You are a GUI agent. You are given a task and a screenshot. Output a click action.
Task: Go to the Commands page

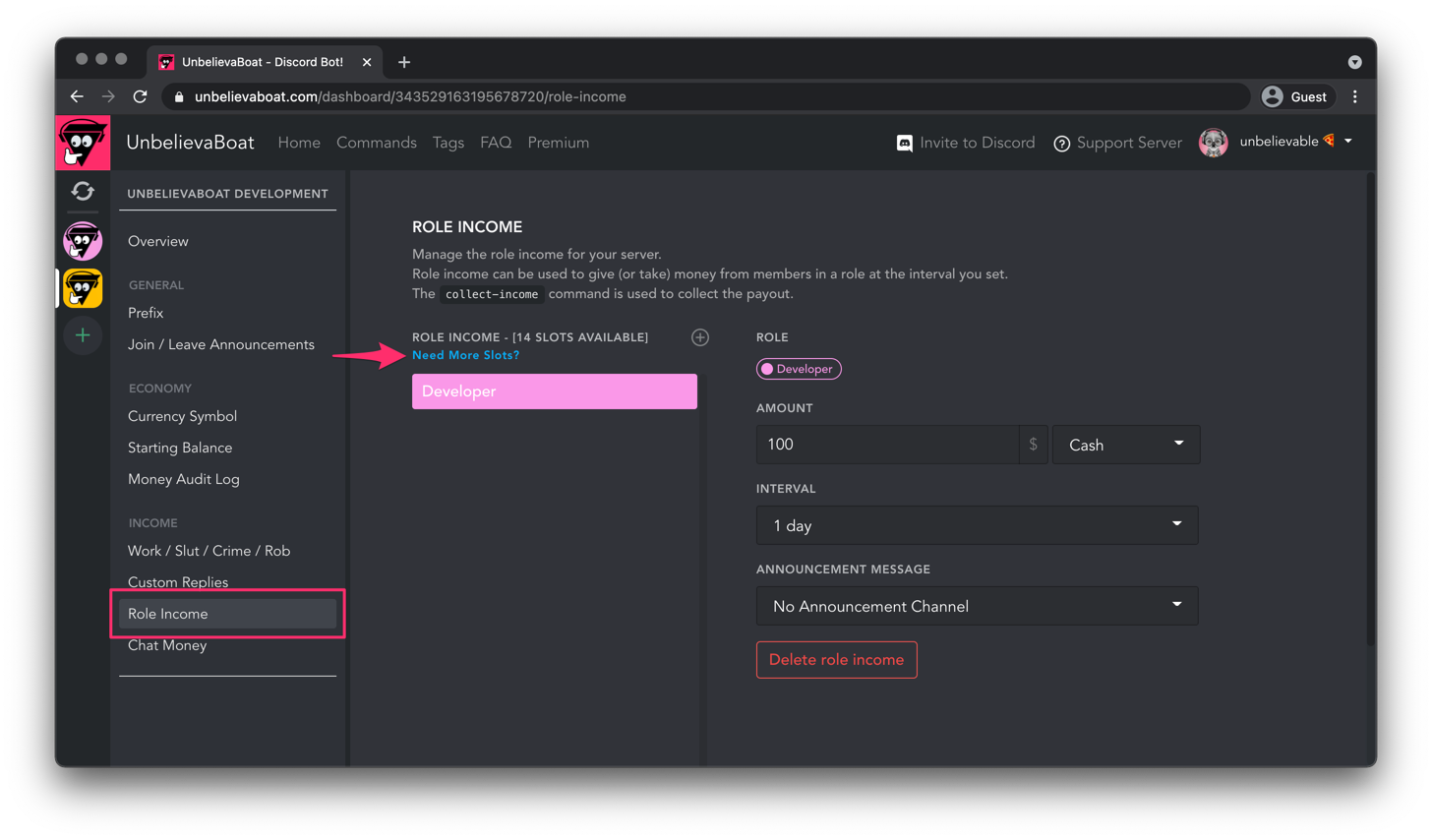[x=376, y=143]
